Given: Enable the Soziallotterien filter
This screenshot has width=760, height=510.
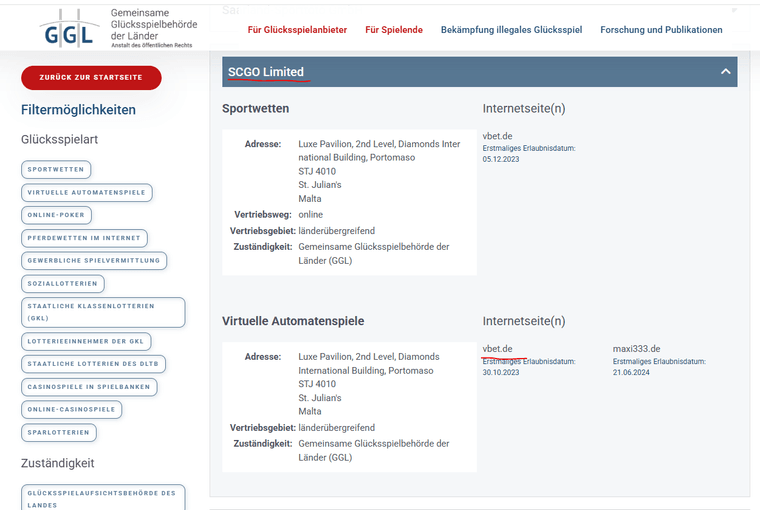Looking at the screenshot, I should point(62,283).
